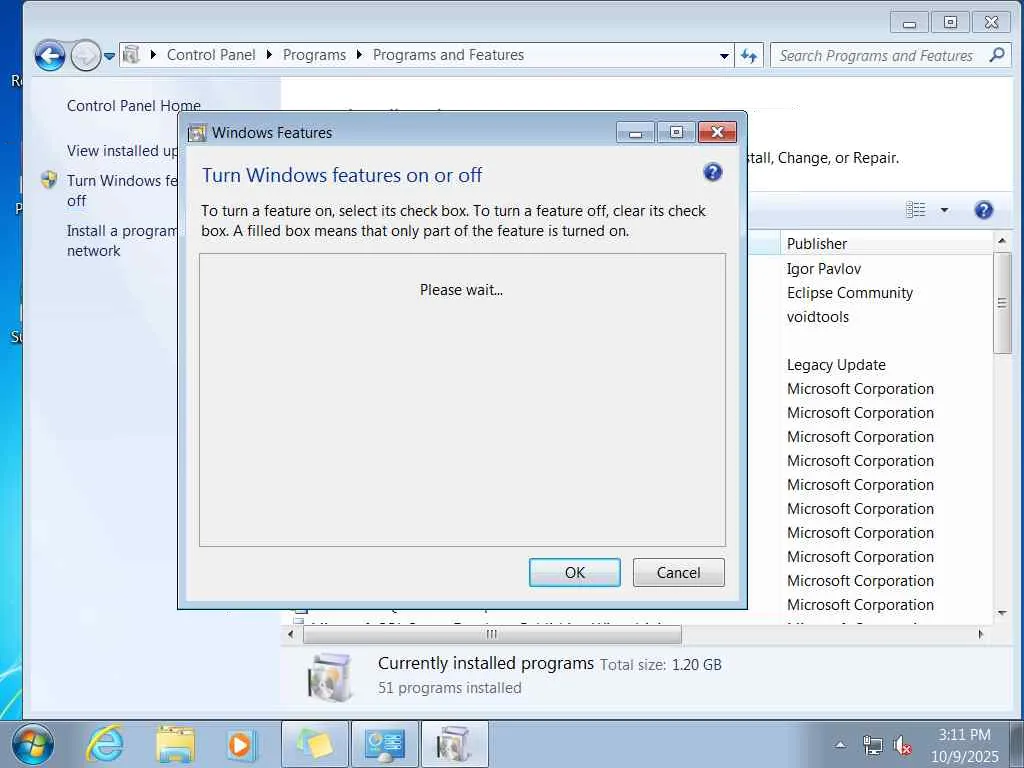Click Windows Features title bar icon
The height and width of the screenshot is (768, 1024).
[x=197, y=133]
